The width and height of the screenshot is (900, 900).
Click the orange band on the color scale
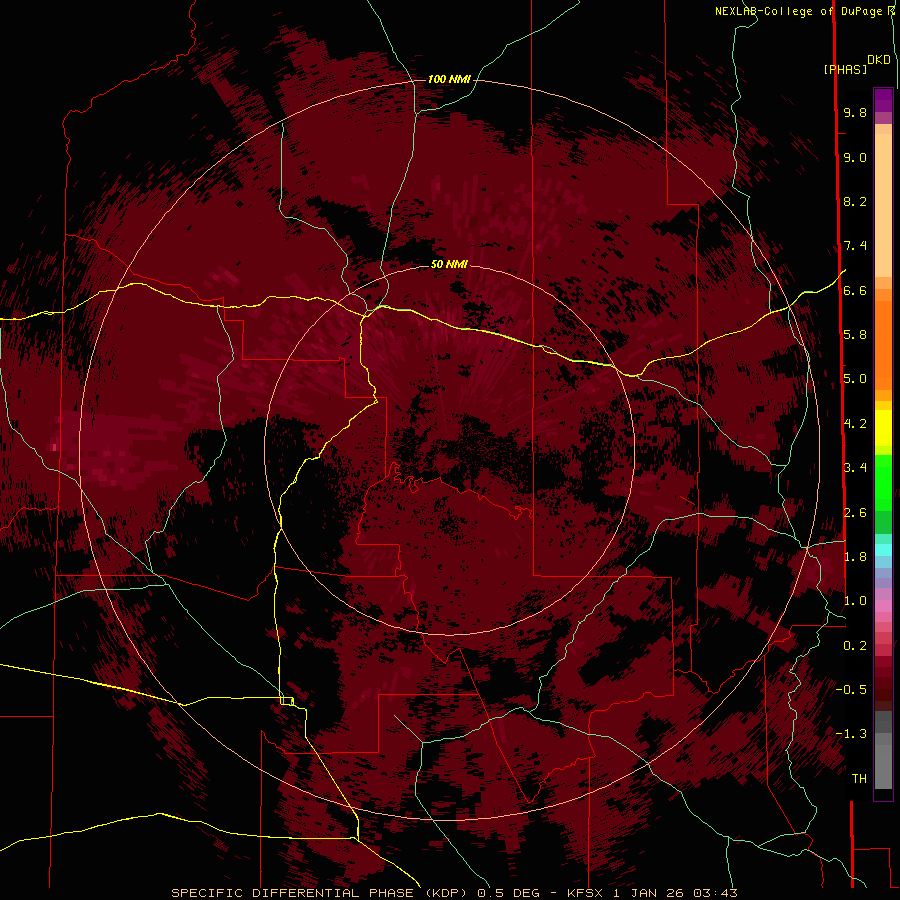(x=883, y=344)
